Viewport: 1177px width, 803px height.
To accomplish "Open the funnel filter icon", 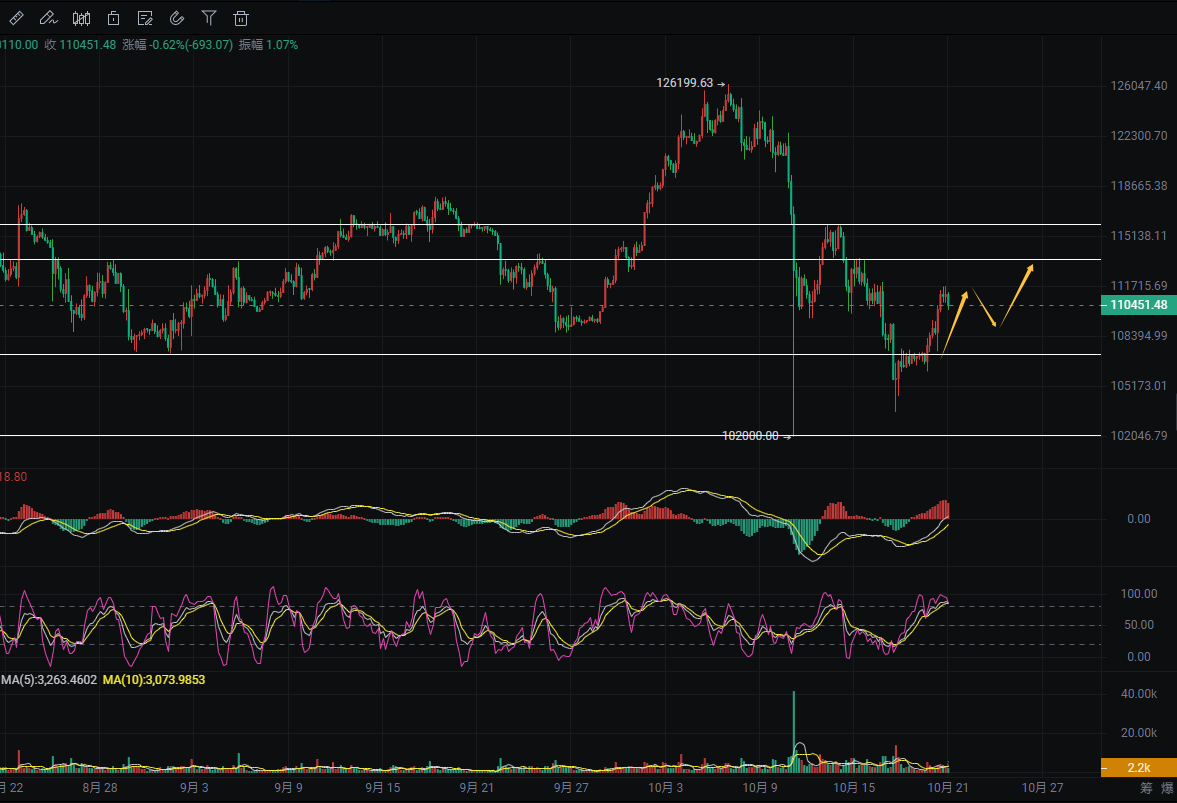I will (x=209, y=18).
